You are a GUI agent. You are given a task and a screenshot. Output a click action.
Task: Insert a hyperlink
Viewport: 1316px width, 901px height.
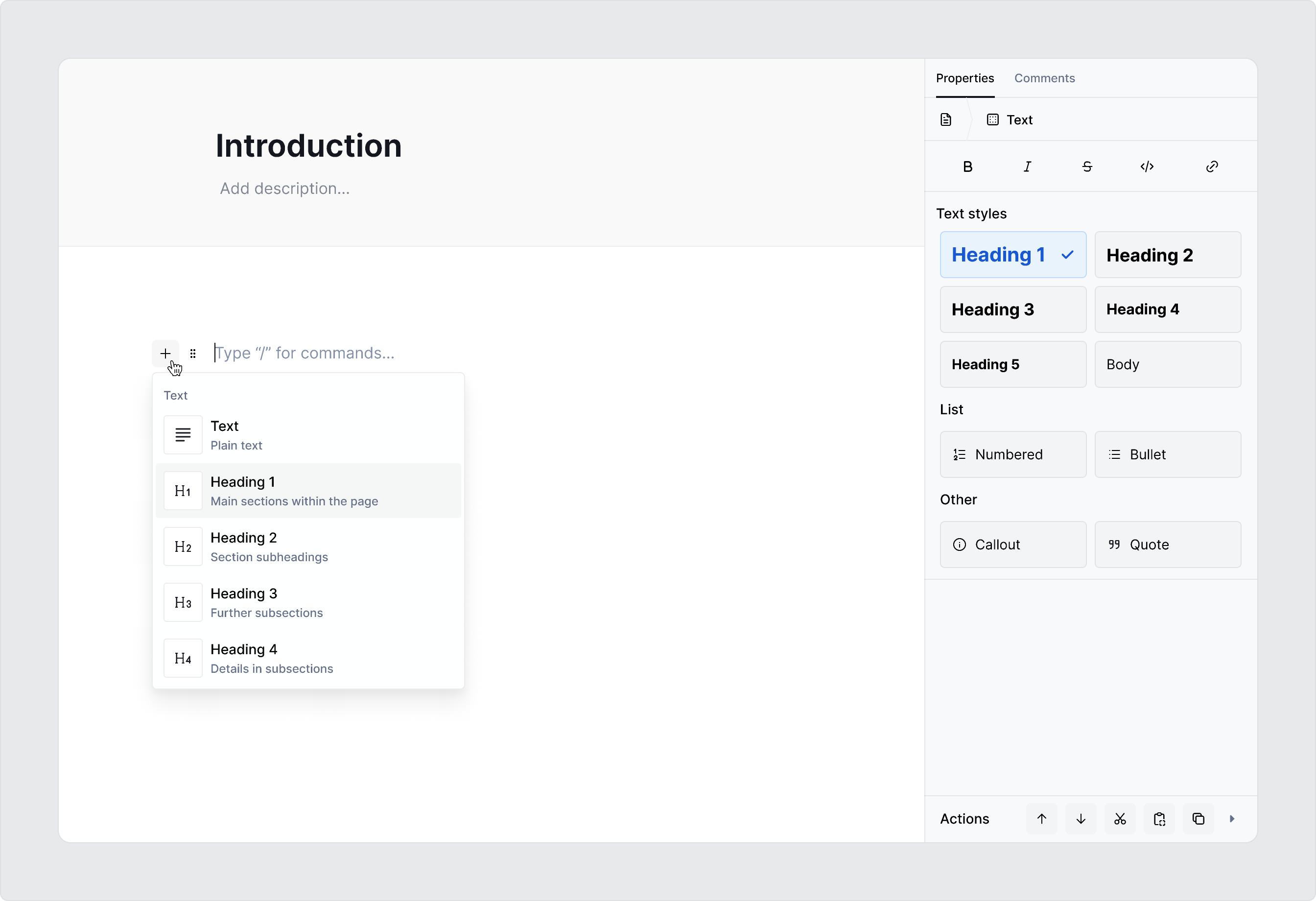click(1212, 166)
